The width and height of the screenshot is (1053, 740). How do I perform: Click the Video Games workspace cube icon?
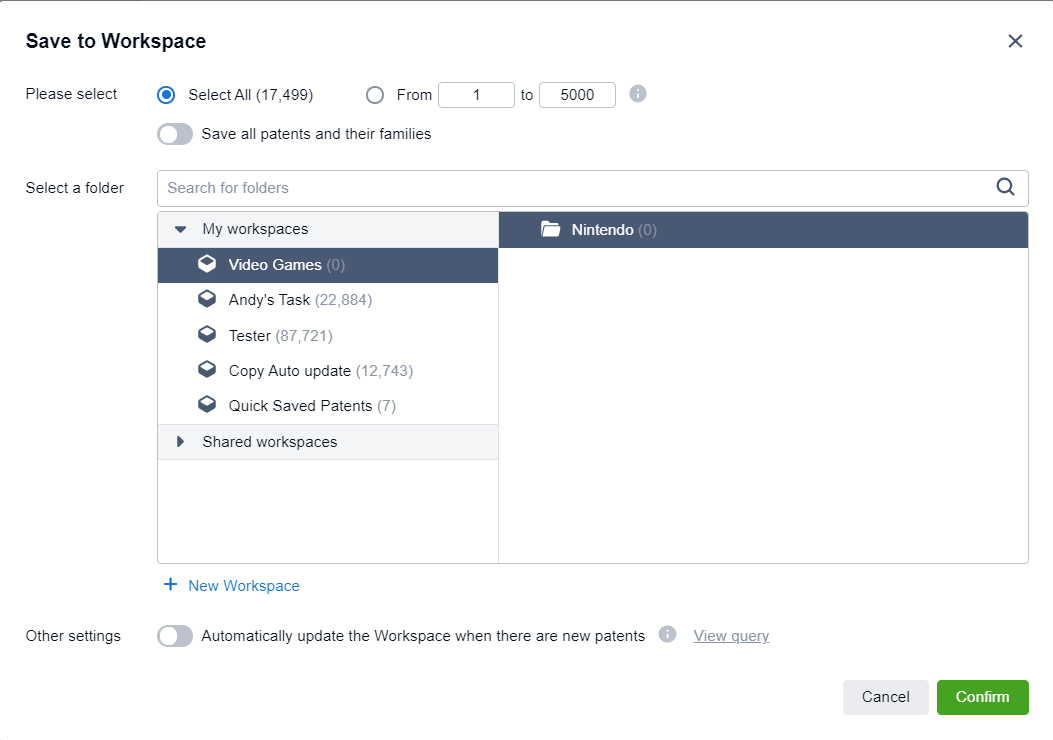pos(207,265)
